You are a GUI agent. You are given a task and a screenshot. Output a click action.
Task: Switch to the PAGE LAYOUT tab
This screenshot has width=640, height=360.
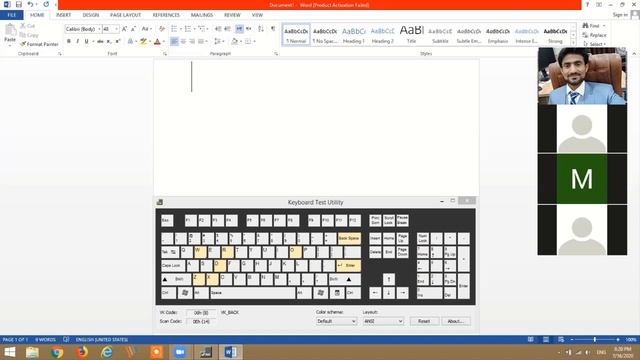(125, 15)
